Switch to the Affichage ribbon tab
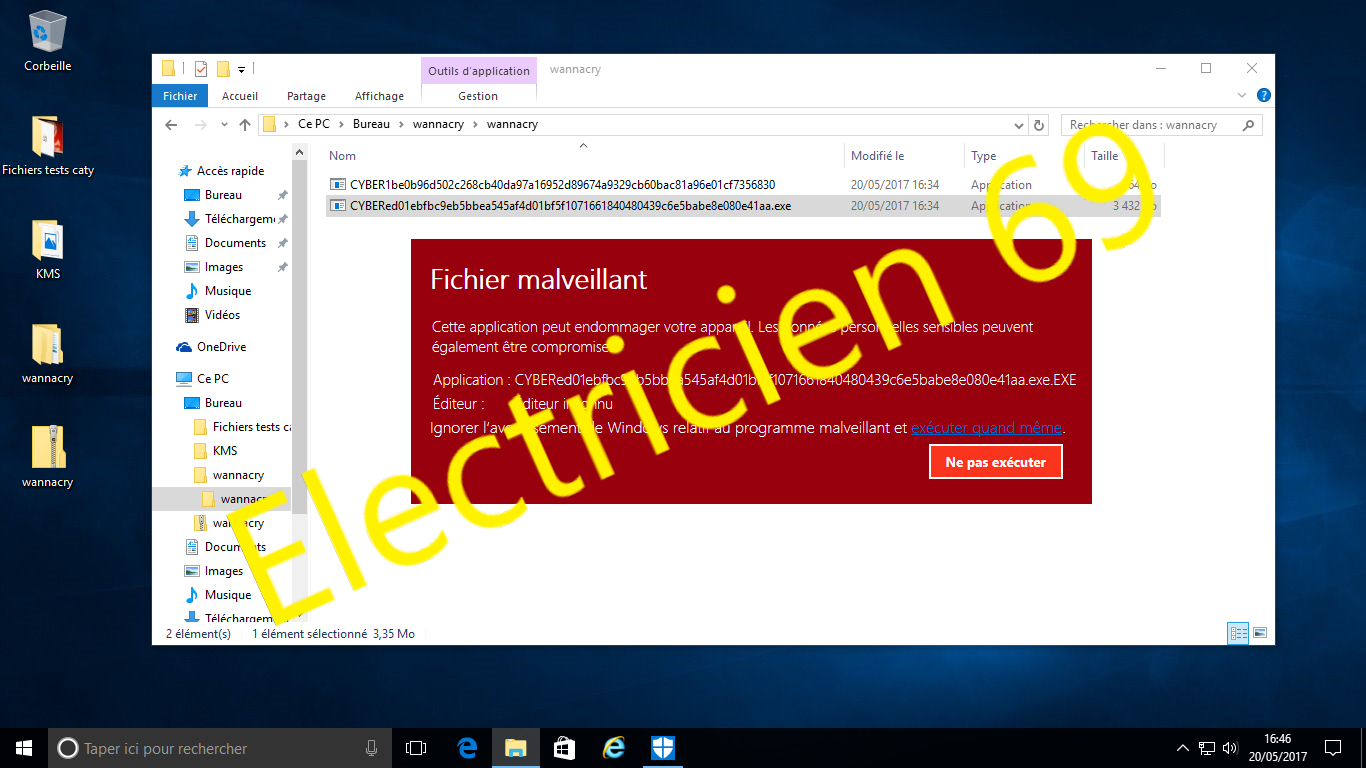 click(379, 96)
